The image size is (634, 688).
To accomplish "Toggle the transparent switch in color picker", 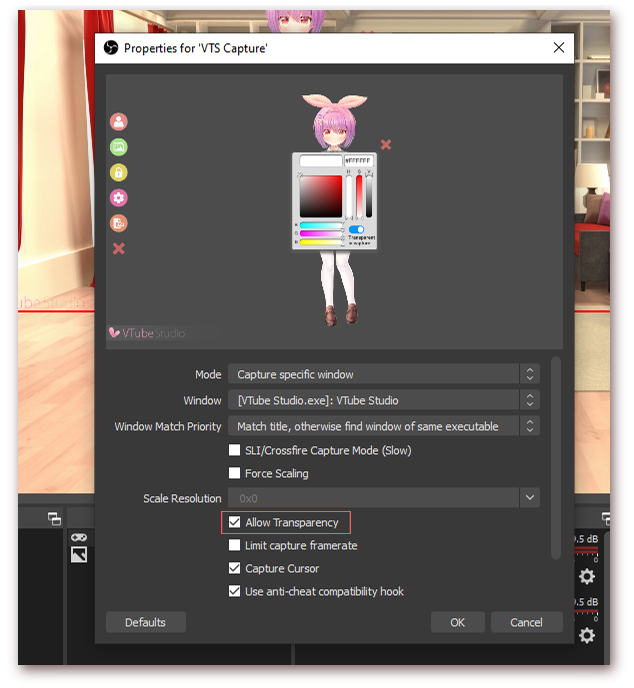I will pyautogui.click(x=356, y=229).
